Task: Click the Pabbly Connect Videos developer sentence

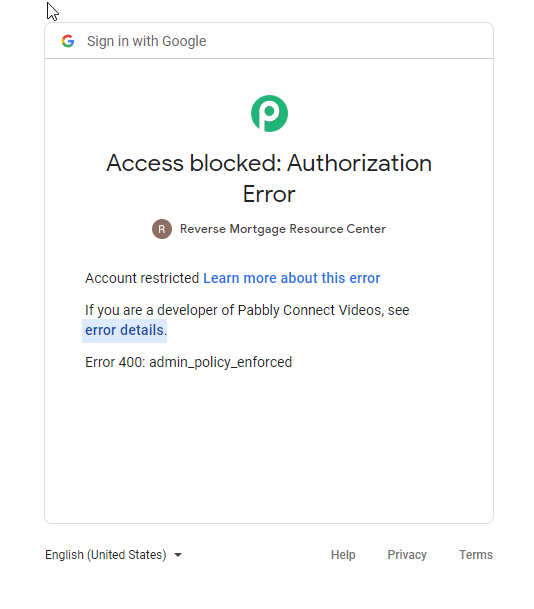Action: [247, 310]
